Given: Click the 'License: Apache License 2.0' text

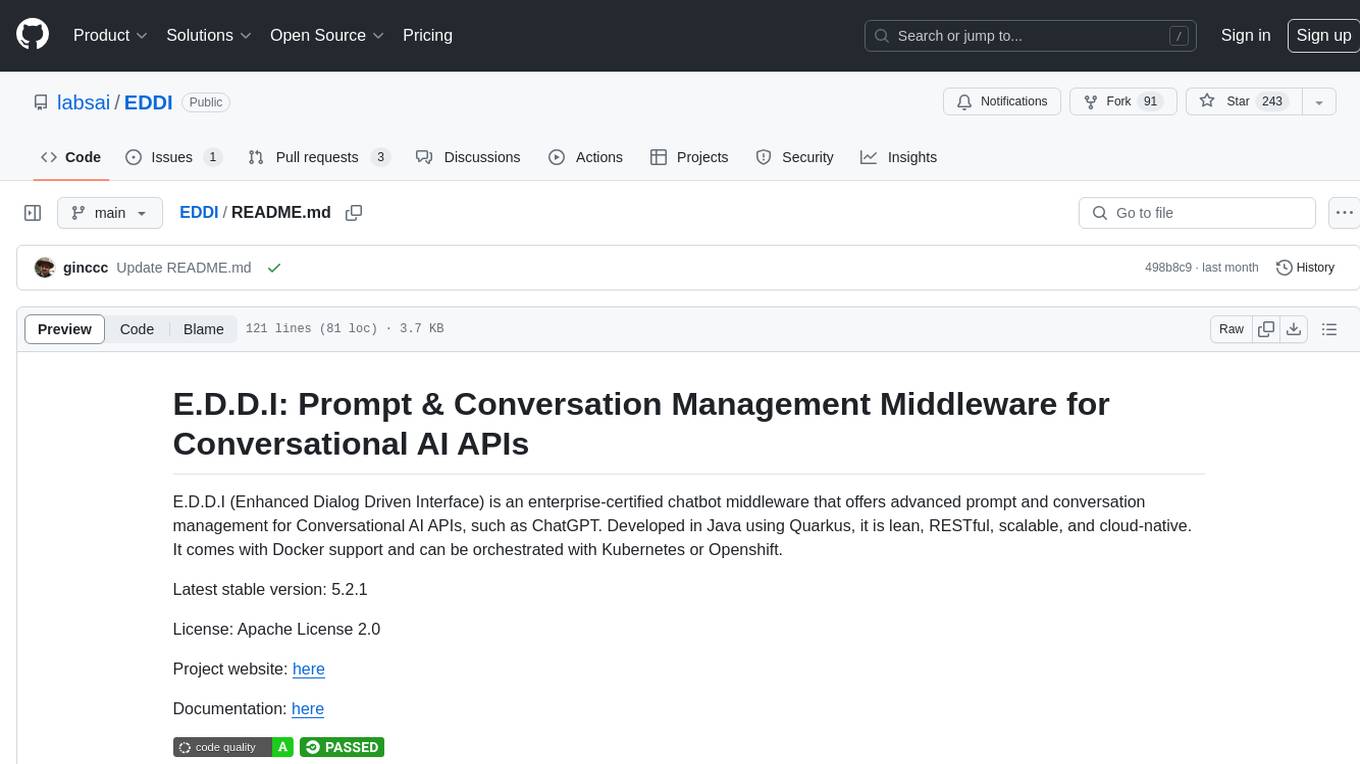Looking at the screenshot, I should 276,629.
